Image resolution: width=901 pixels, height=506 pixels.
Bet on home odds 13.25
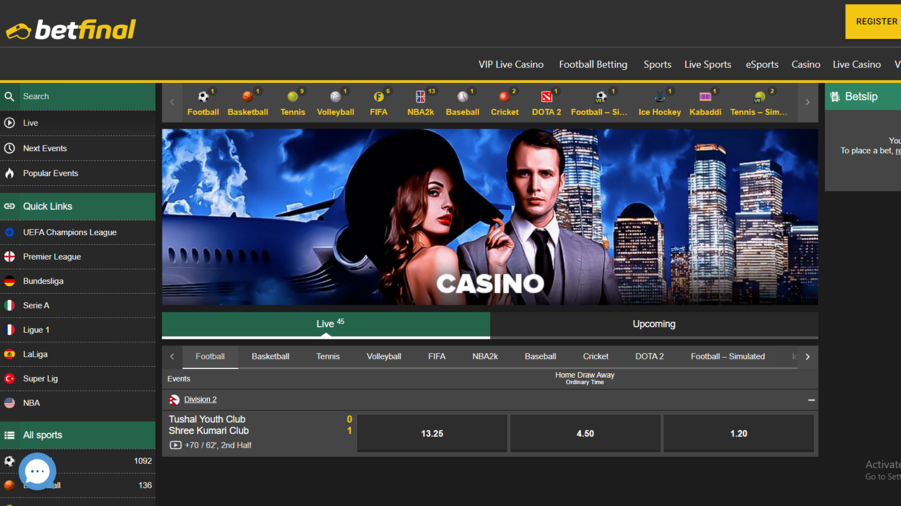pyautogui.click(x=432, y=434)
